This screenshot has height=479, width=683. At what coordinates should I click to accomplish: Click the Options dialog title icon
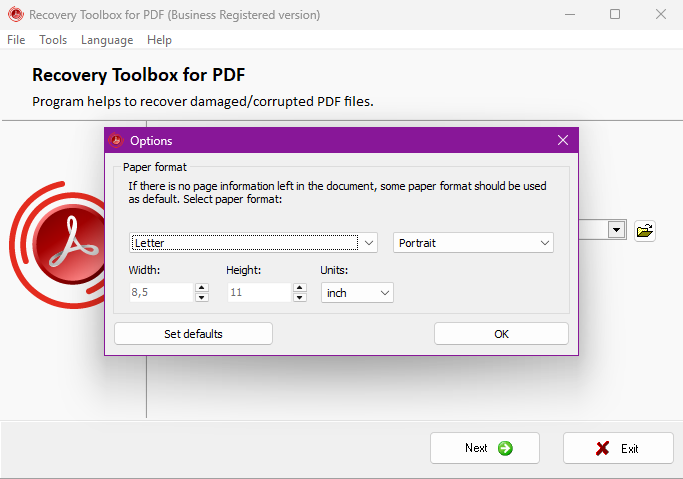click(x=116, y=140)
